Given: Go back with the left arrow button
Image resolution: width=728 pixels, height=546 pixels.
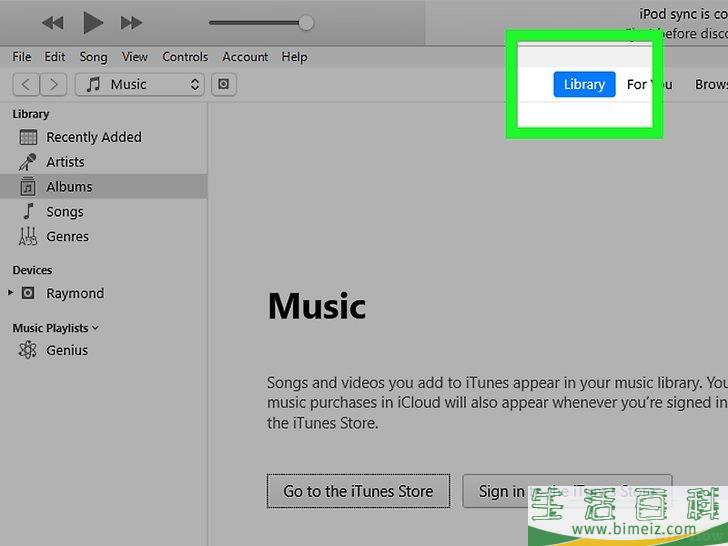Looking at the screenshot, I should [26, 84].
